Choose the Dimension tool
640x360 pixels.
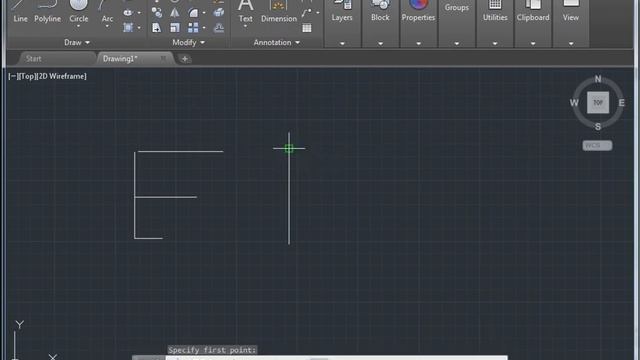tap(279, 11)
